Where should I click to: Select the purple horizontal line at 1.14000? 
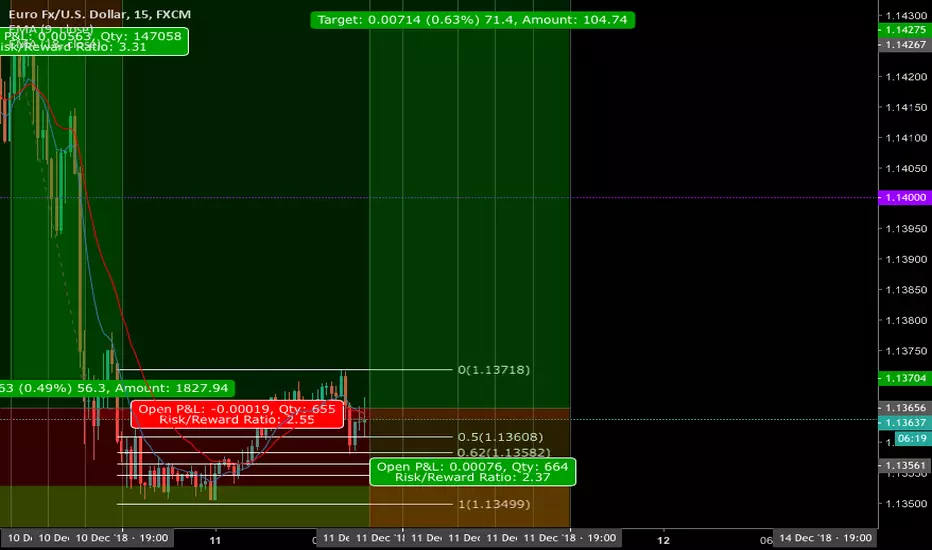point(439,197)
